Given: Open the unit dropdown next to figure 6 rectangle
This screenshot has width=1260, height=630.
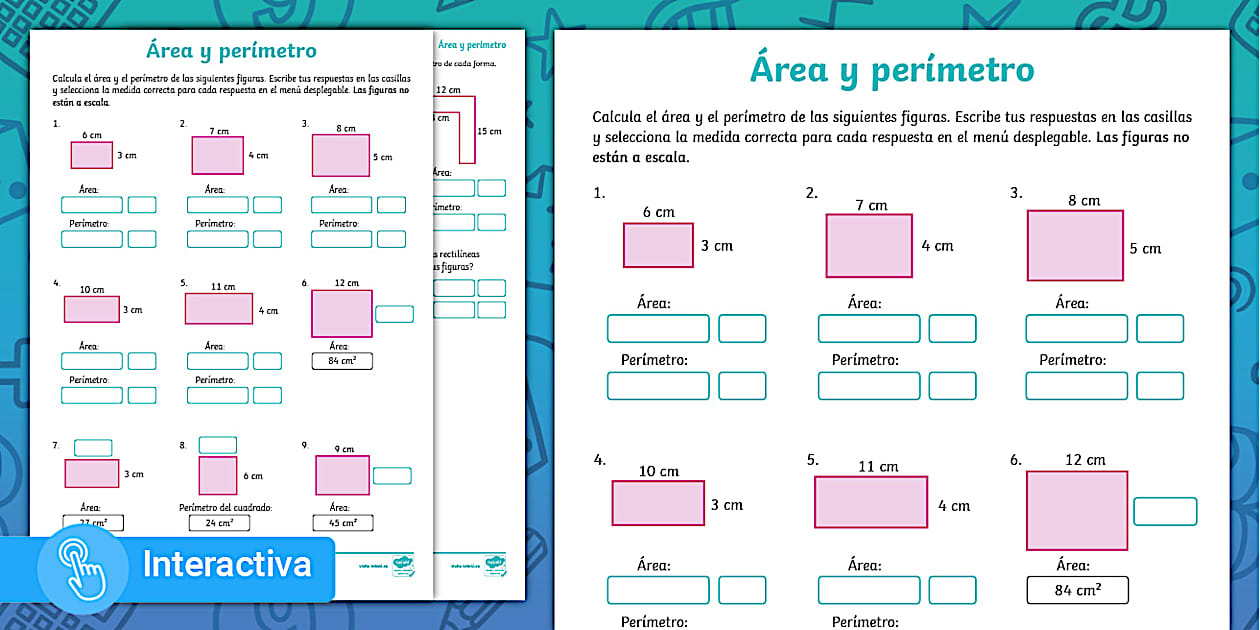Looking at the screenshot, I should [x=1164, y=511].
